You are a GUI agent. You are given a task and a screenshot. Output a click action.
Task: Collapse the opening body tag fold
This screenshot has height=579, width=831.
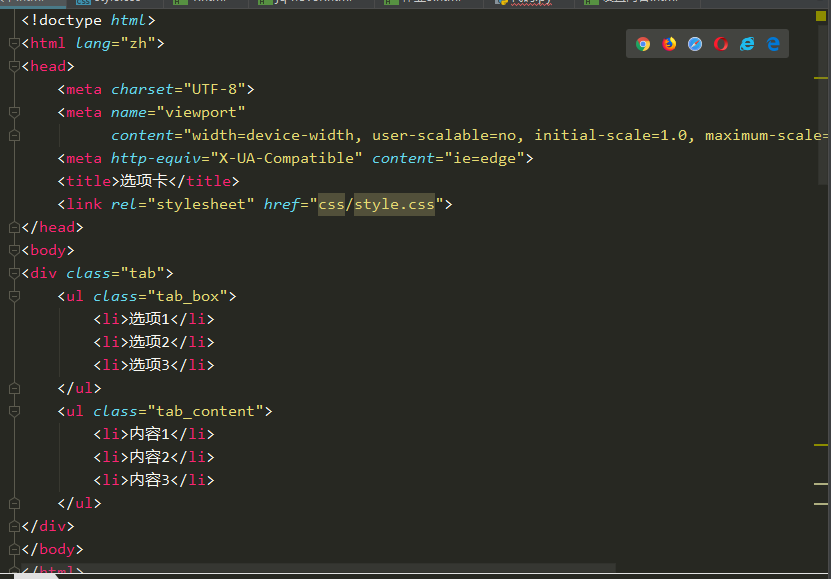click(14, 250)
